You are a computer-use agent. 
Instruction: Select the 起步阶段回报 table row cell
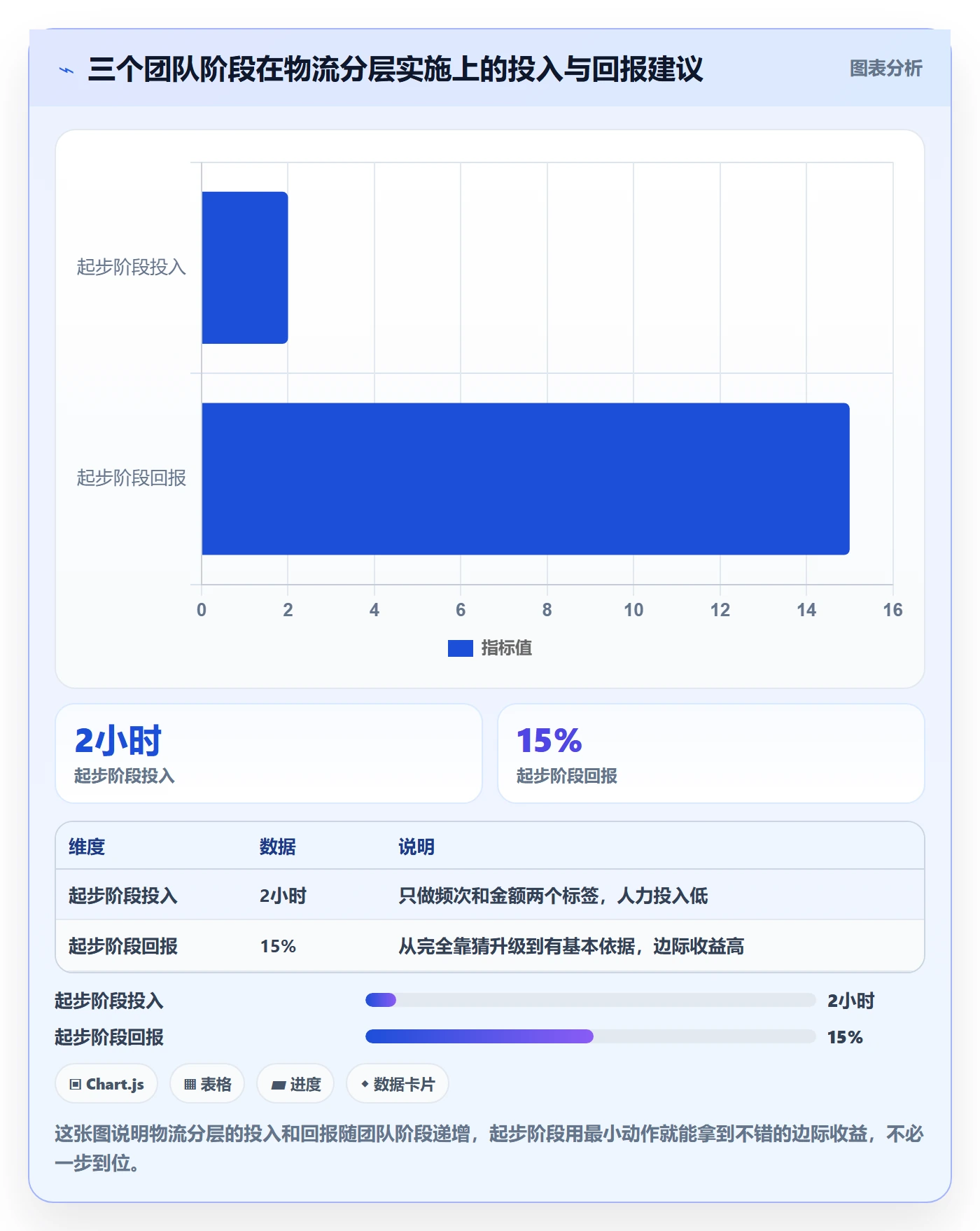(123, 947)
